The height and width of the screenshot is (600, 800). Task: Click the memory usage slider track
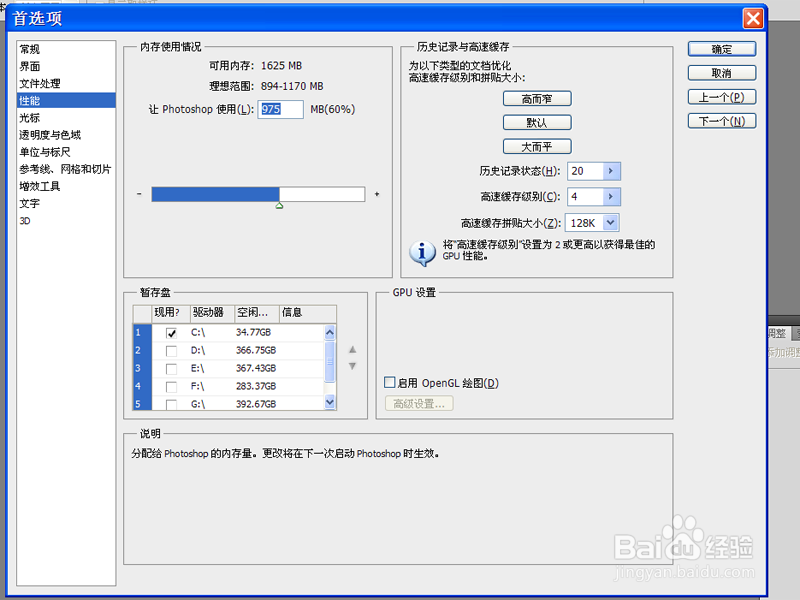pyautogui.click(x=258, y=194)
